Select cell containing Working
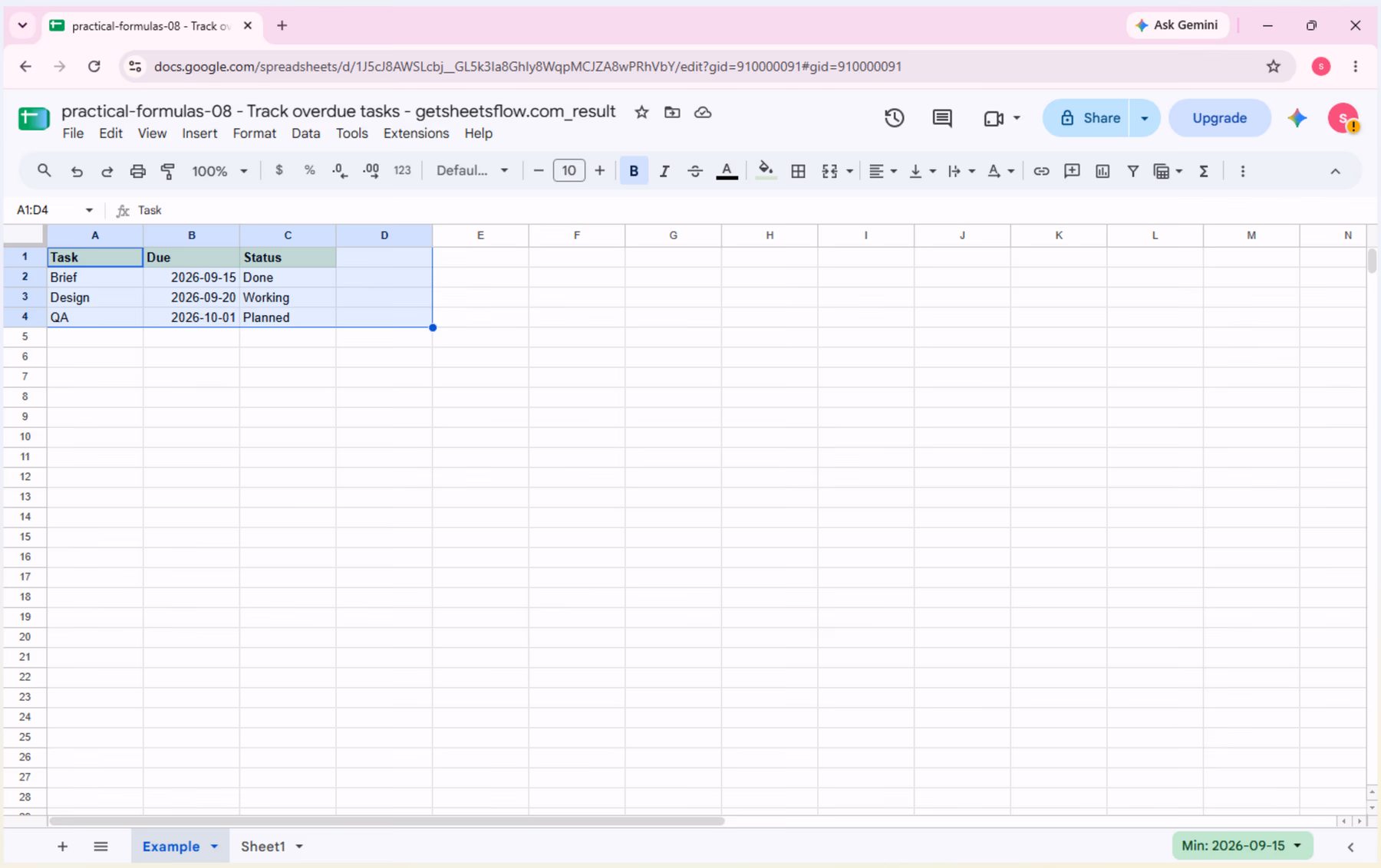1381x868 pixels. (x=288, y=298)
